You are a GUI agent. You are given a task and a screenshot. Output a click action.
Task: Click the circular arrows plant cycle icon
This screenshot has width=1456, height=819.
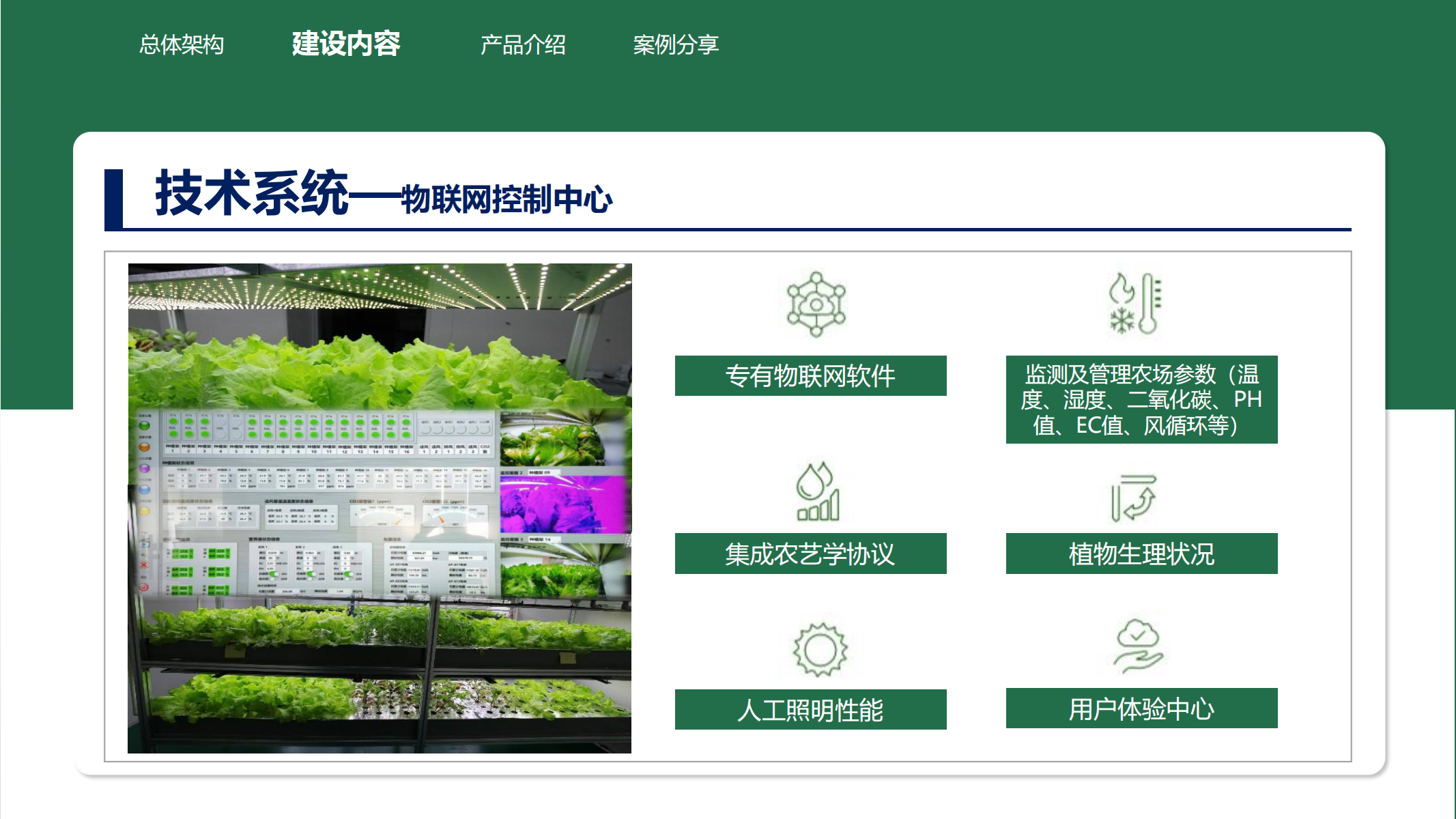pyautogui.click(x=1134, y=498)
